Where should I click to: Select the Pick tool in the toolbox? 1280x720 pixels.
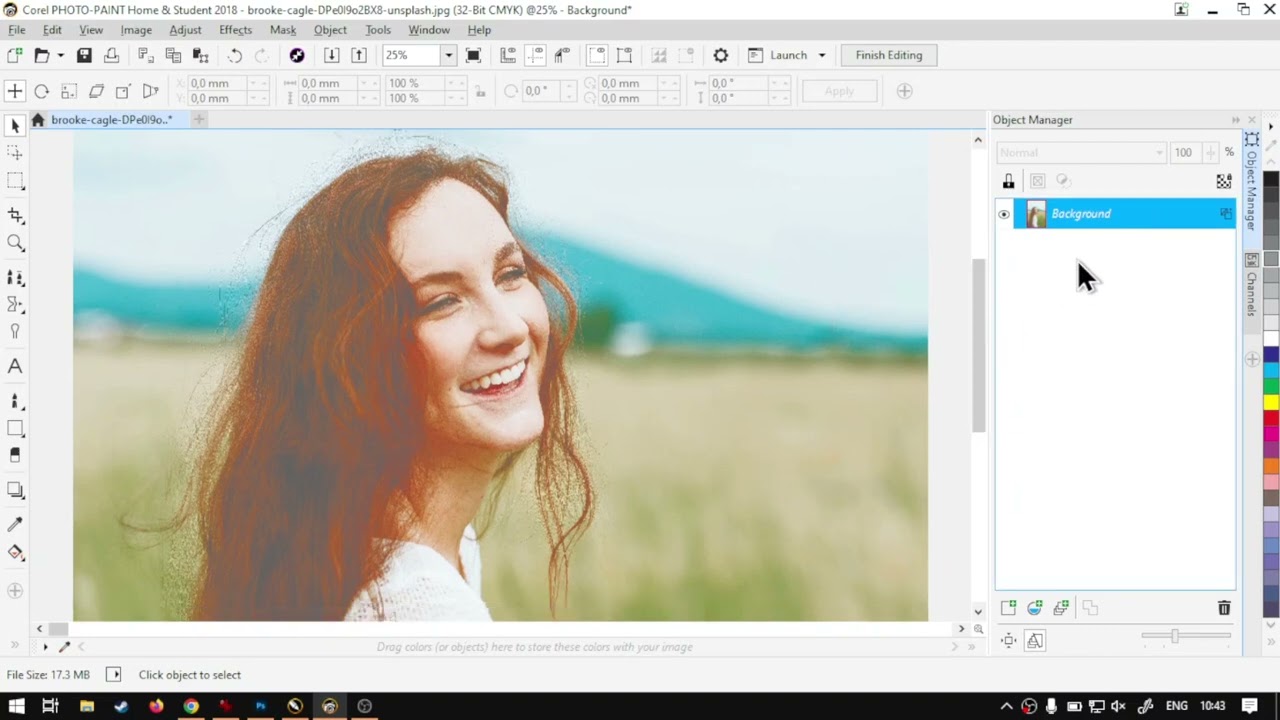[15, 126]
